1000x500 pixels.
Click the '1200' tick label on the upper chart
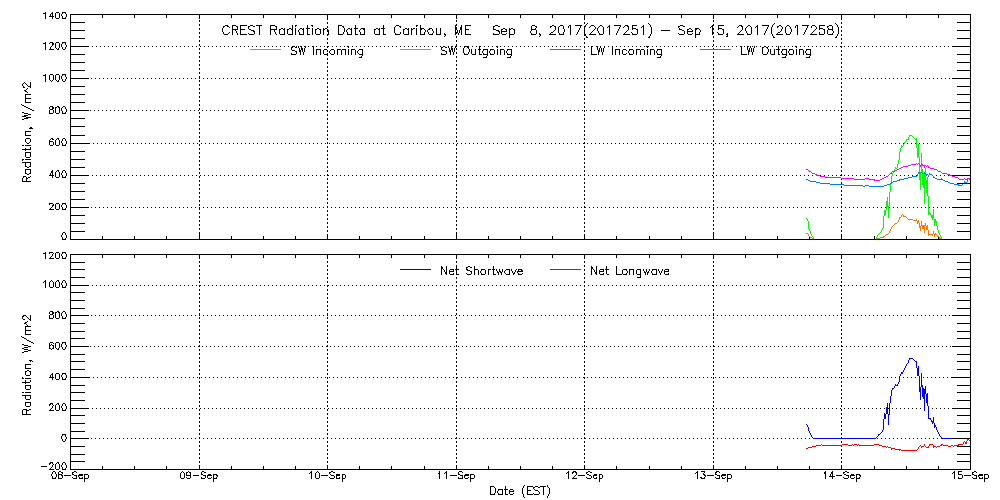point(55,47)
